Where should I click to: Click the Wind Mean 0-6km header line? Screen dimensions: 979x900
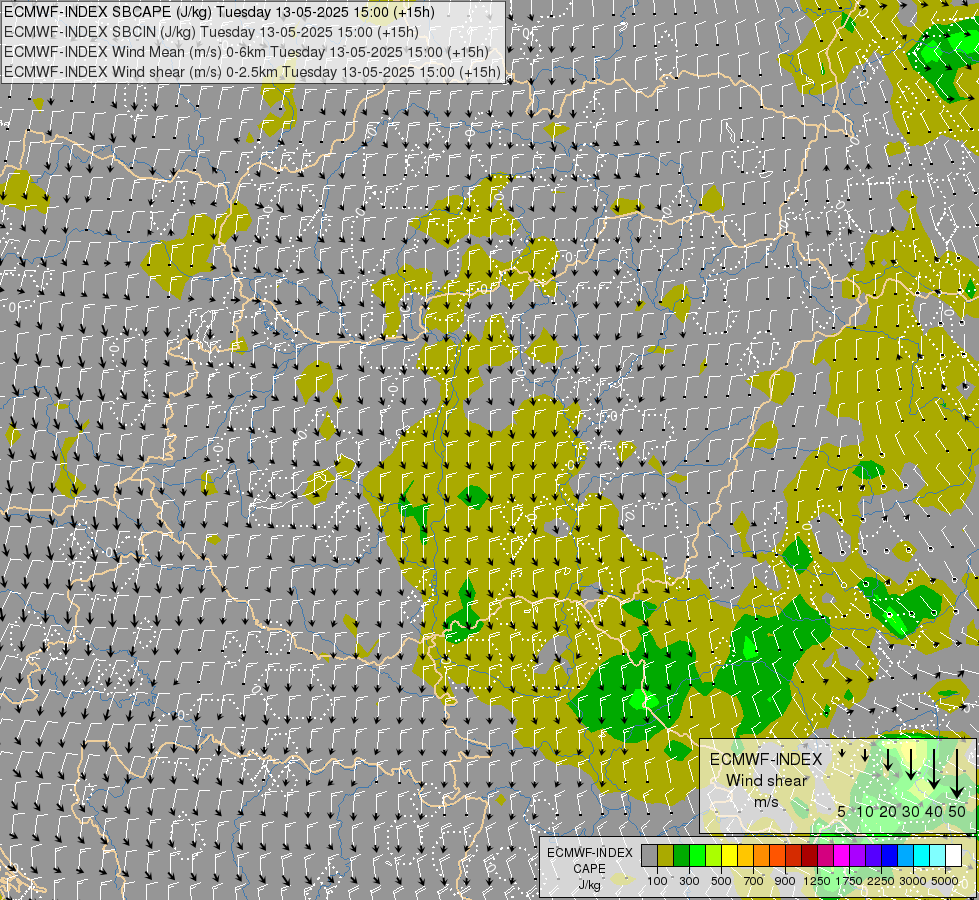pyautogui.click(x=246, y=52)
